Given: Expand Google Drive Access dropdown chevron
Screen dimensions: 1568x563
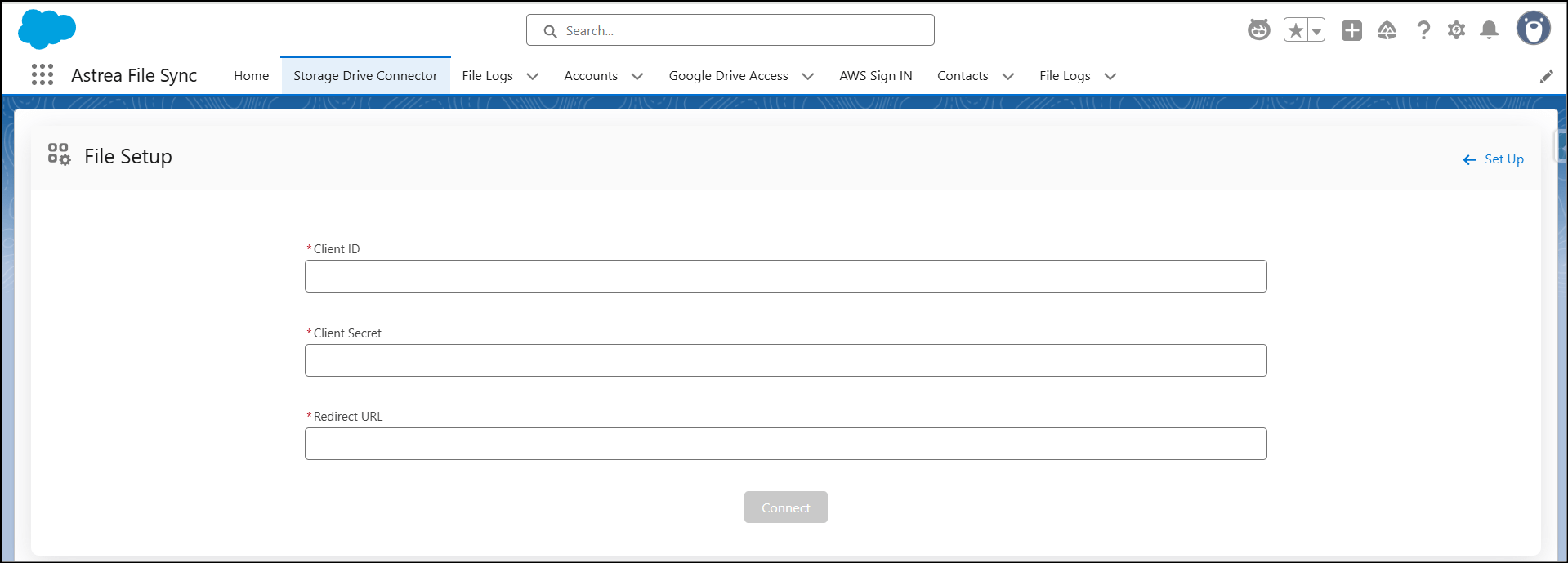Looking at the screenshot, I should 808,76.
